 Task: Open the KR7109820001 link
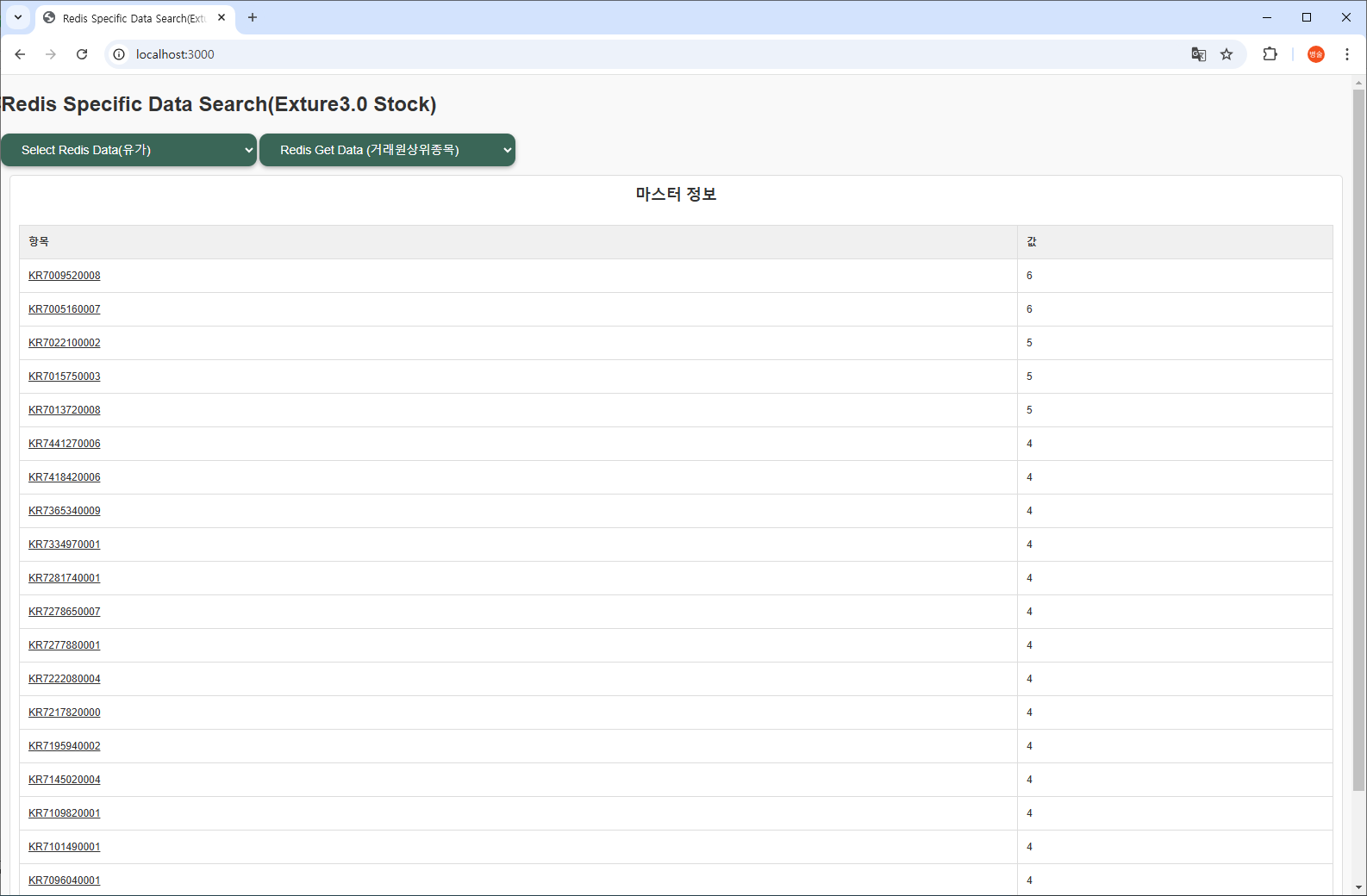[65, 813]
